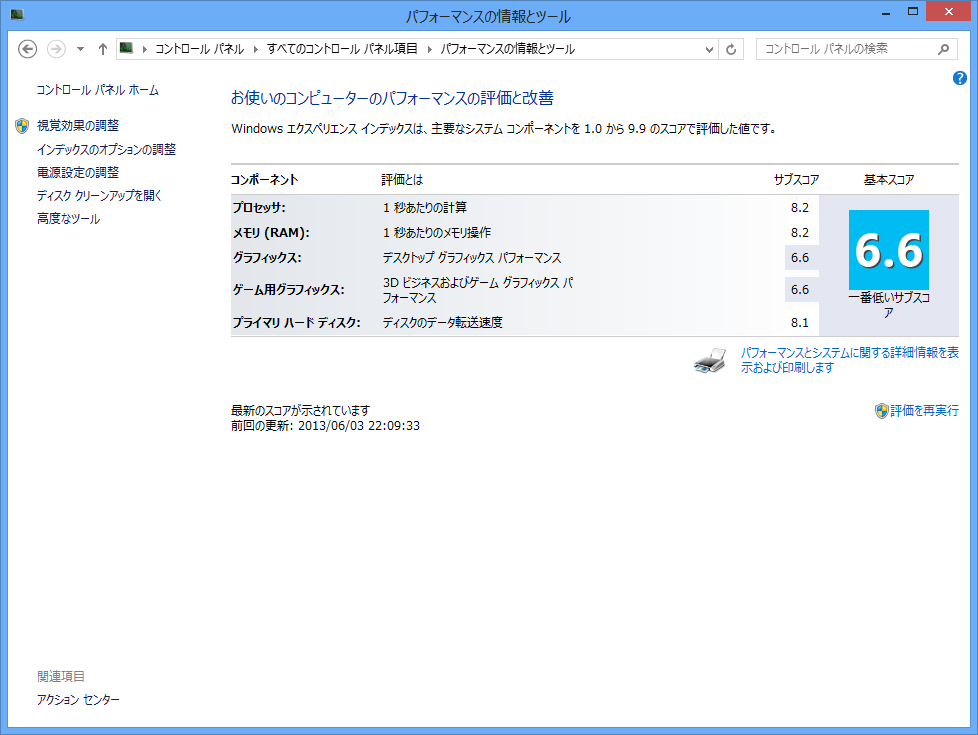The width and height of the screenshot is (978, 735).
Task: Open address bar history dropdown
Action: (709, 49)
